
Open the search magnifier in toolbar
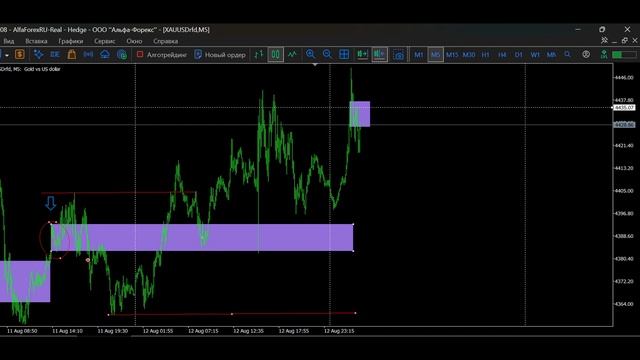click(567, 54)
